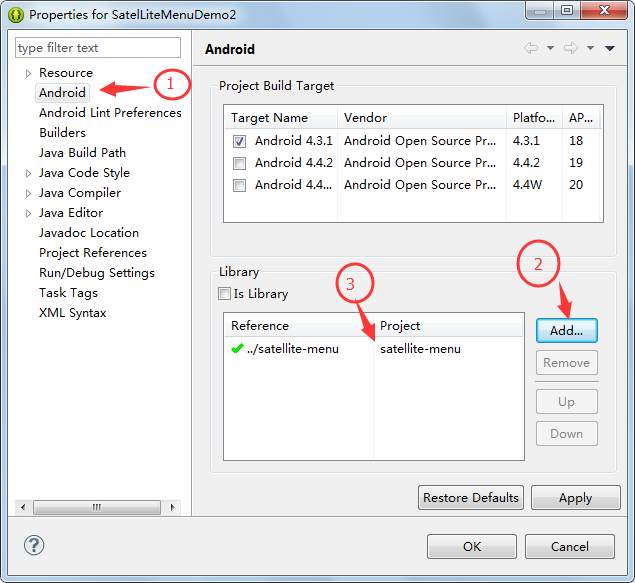This screenshot has width=635, height=583.
Task: Enable the Is Library checkbox
Action: coord(224,294)
